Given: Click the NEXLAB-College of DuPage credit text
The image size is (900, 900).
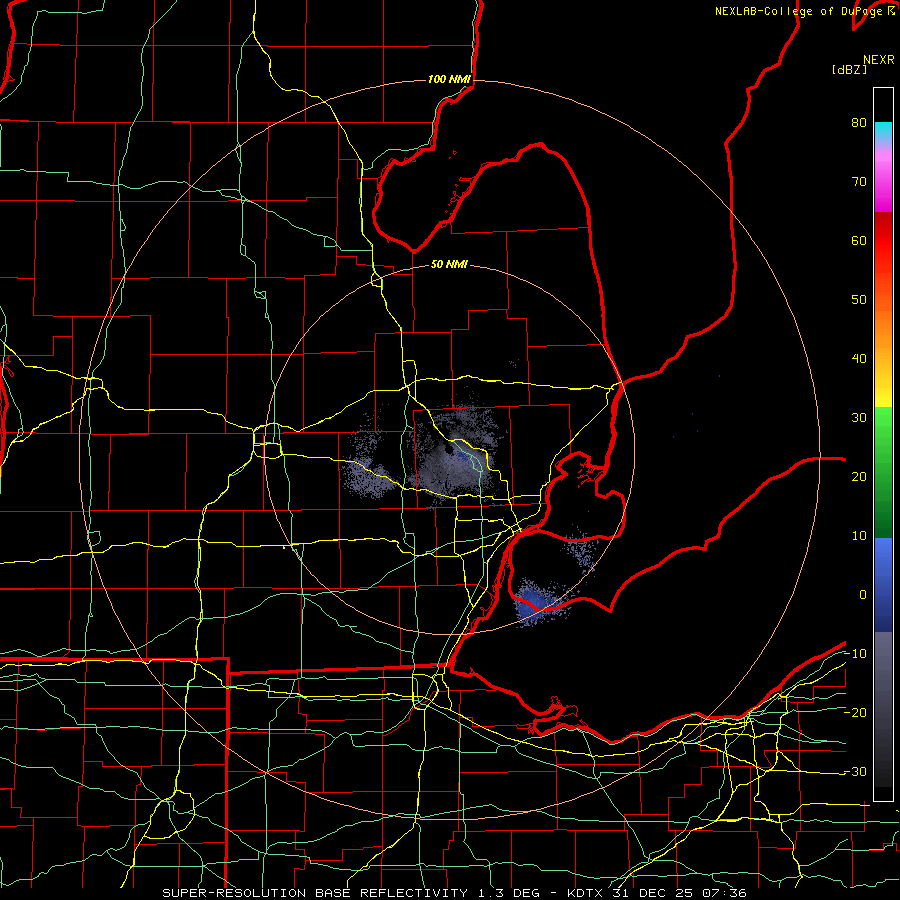Looking at the screenshot, I should (x=805, y=11).
